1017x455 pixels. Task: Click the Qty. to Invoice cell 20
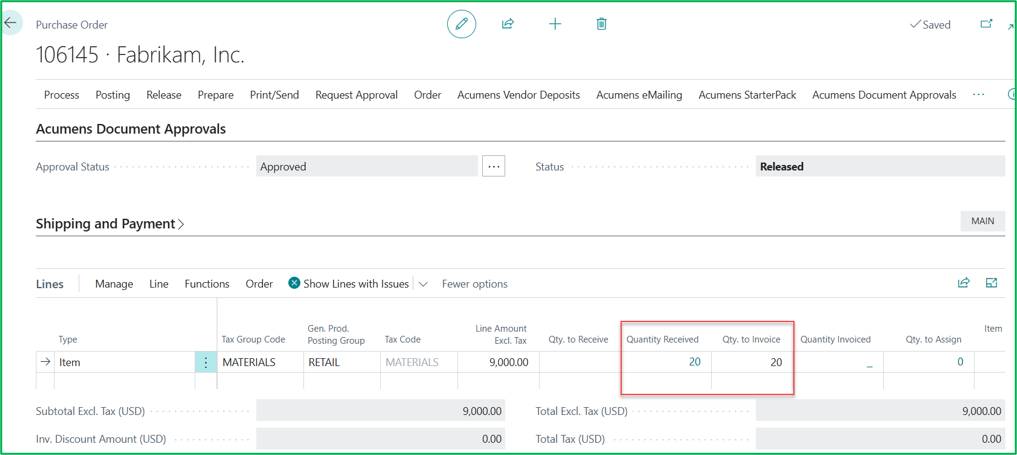(x=754, y=362)
